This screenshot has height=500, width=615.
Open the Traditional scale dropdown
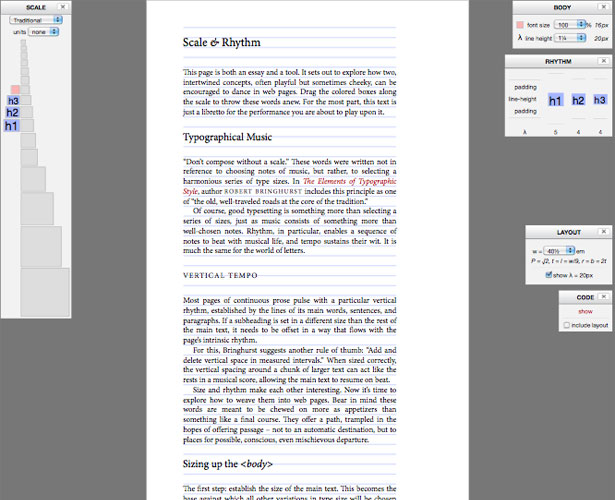[x=36, y=20]
